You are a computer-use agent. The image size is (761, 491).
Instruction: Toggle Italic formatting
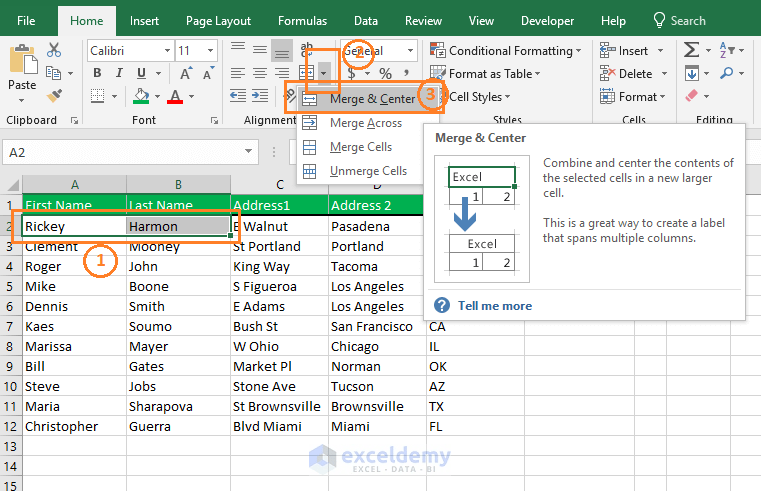119,73
